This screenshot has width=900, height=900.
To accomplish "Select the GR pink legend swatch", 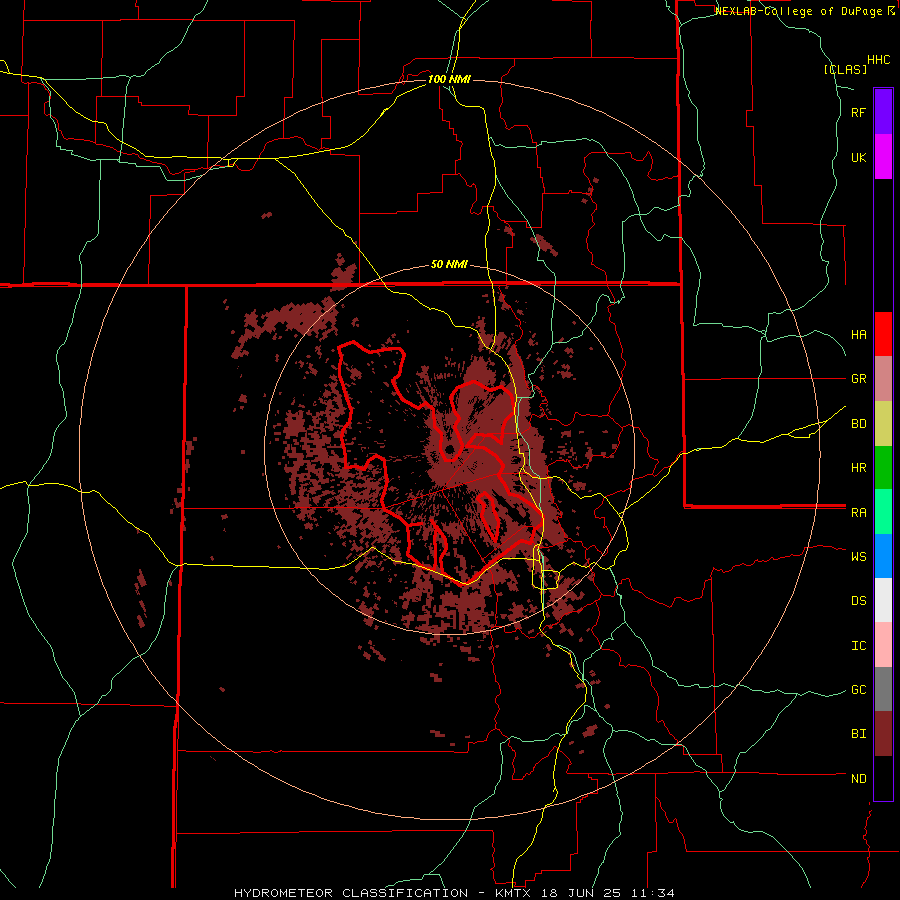I will tap(883, 379).
